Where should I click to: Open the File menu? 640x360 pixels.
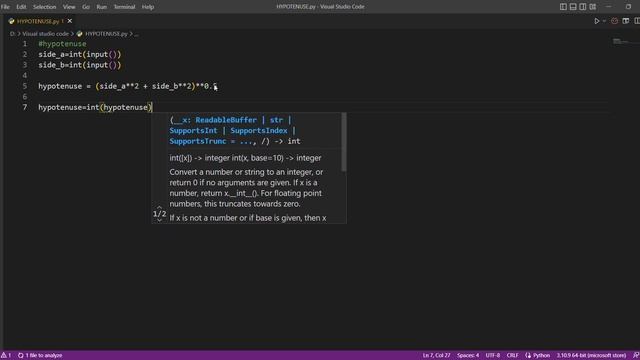[x=5, y=7]
